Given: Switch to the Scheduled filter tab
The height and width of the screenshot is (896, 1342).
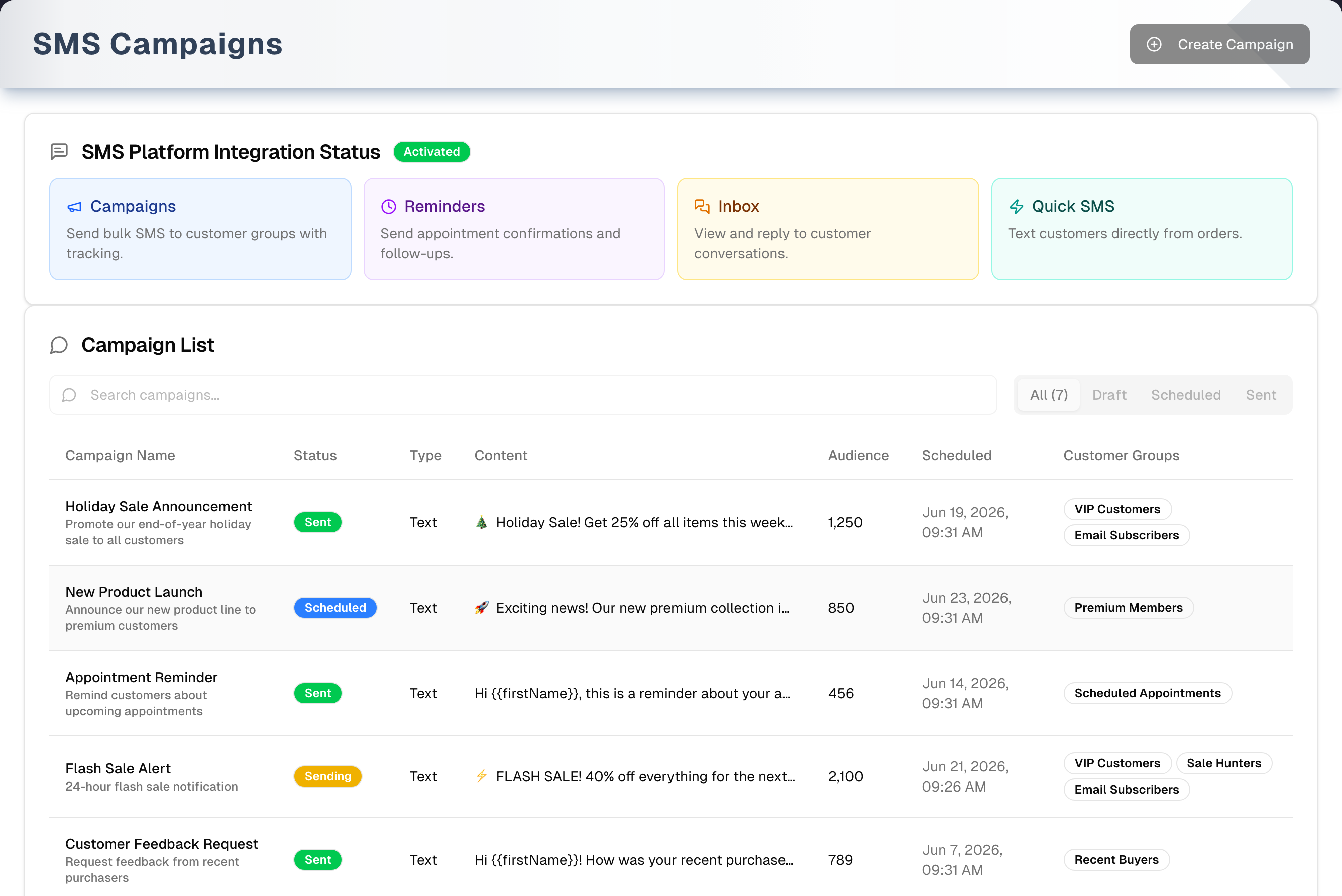Looking at the screenshot, I should pos(1185,395).
